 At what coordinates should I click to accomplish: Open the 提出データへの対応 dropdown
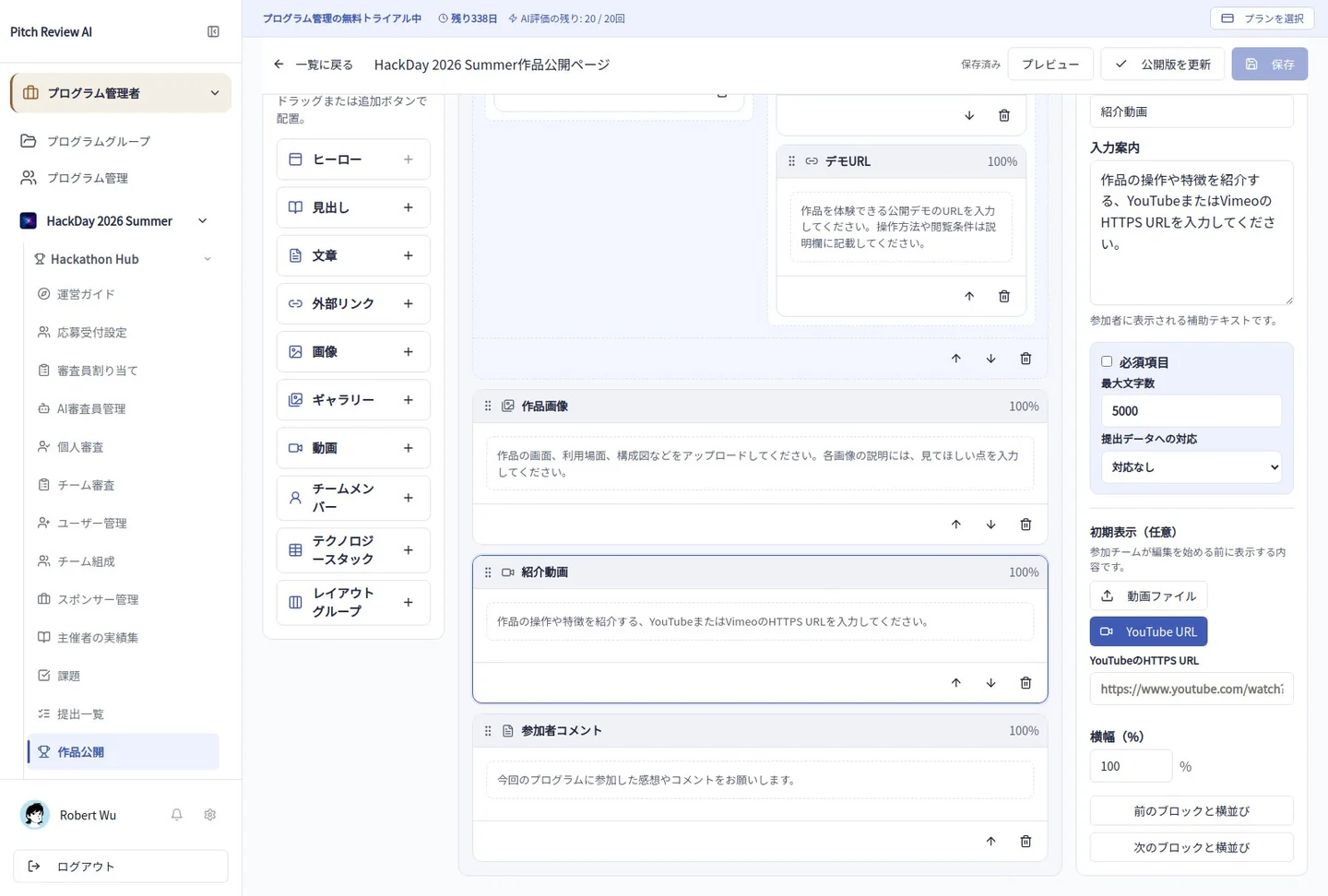pos(1192,467)
